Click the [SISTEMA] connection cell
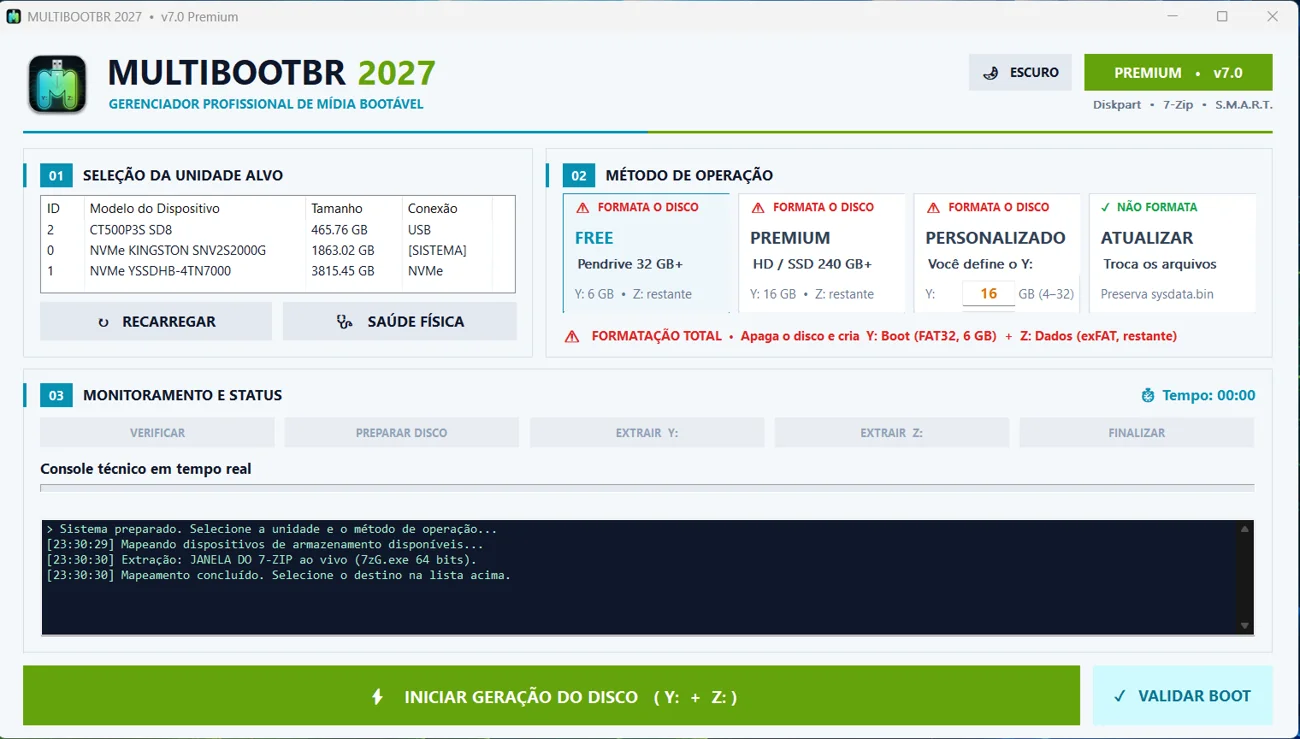The height and width of the screenshot is (739, 1300). 437,251
